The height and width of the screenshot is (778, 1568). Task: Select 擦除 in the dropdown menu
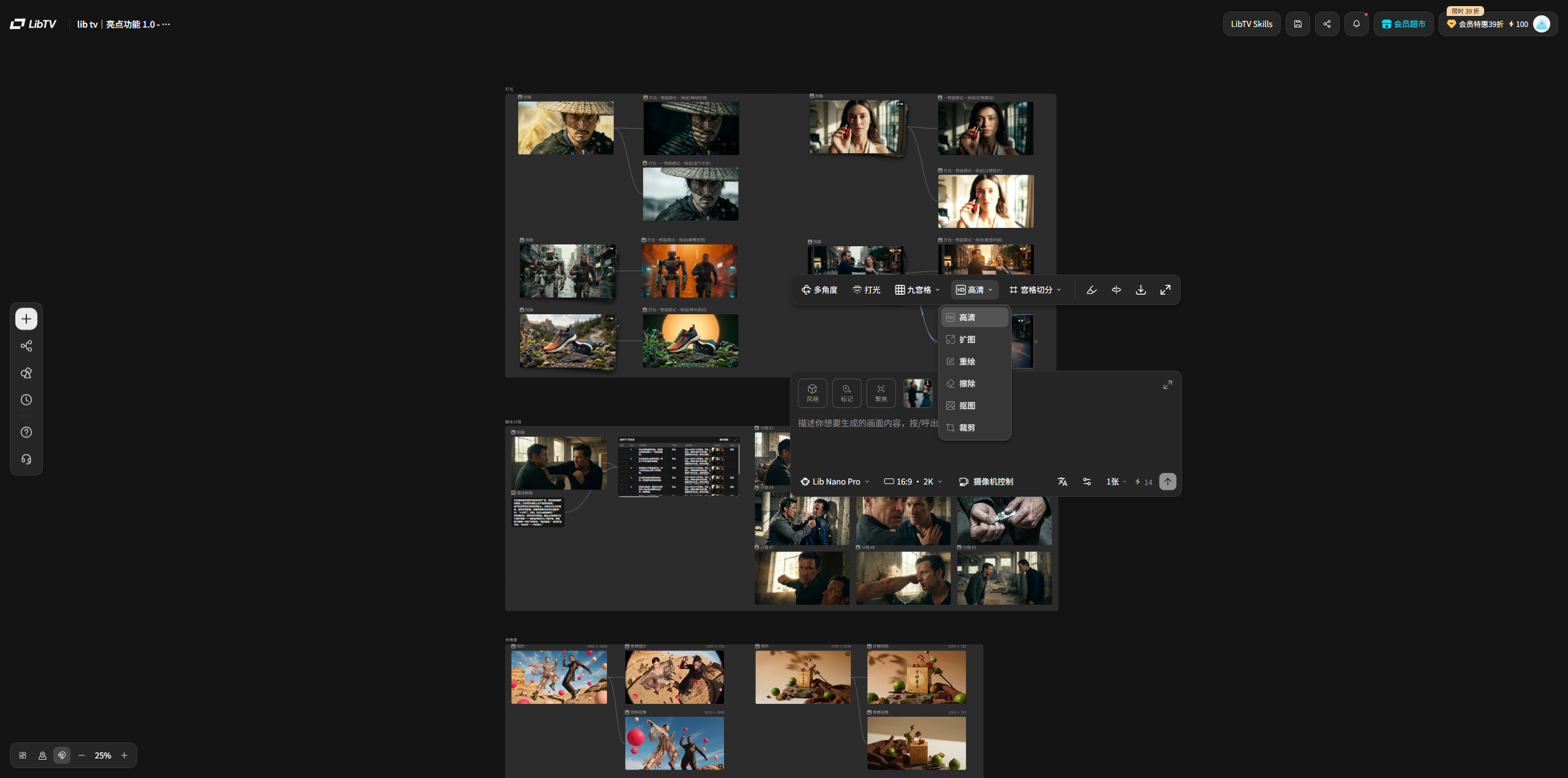(974, 383)
